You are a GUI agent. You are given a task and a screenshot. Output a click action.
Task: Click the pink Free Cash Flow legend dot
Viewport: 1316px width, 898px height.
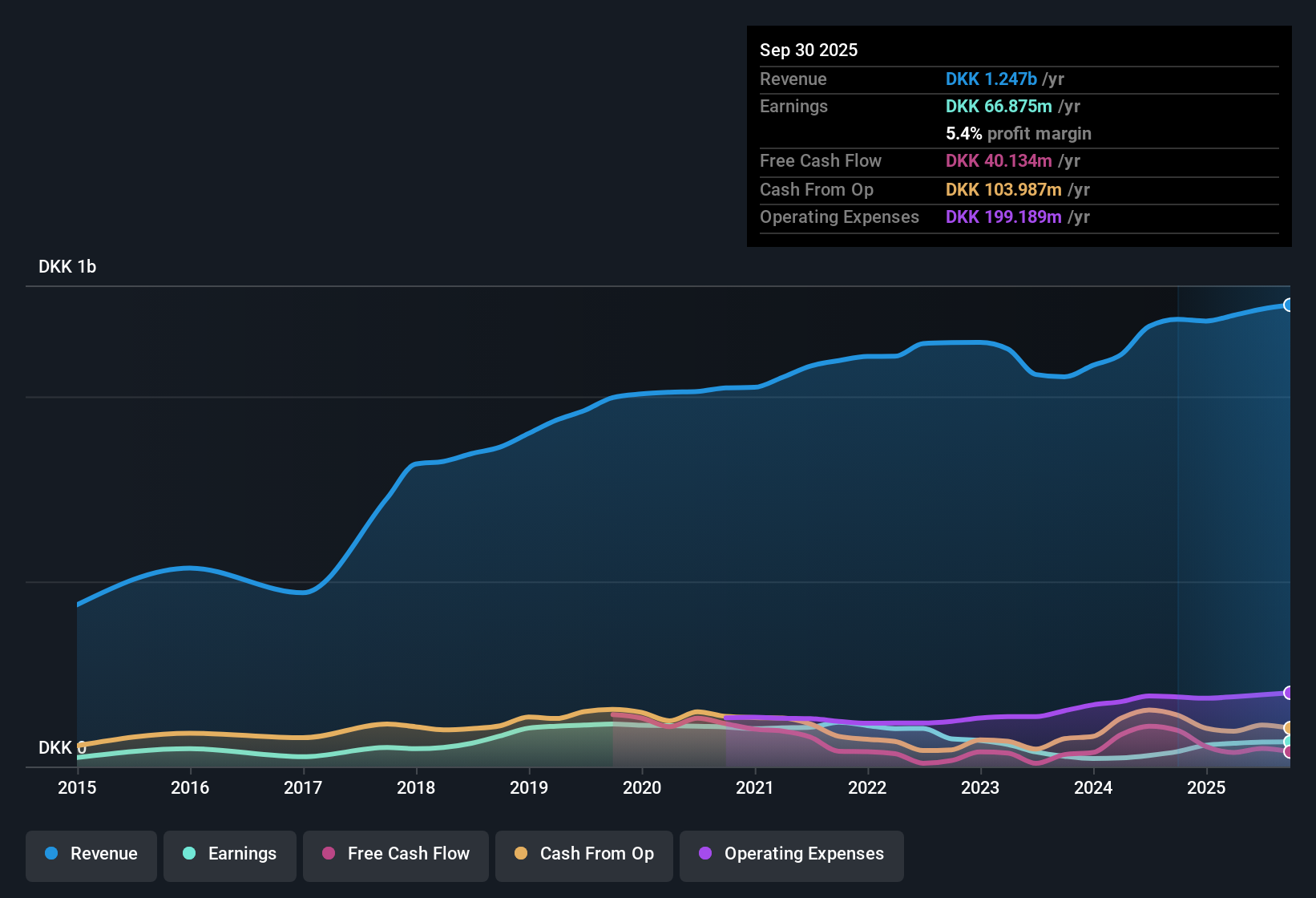pyautogui.click(x=327, y=854)
